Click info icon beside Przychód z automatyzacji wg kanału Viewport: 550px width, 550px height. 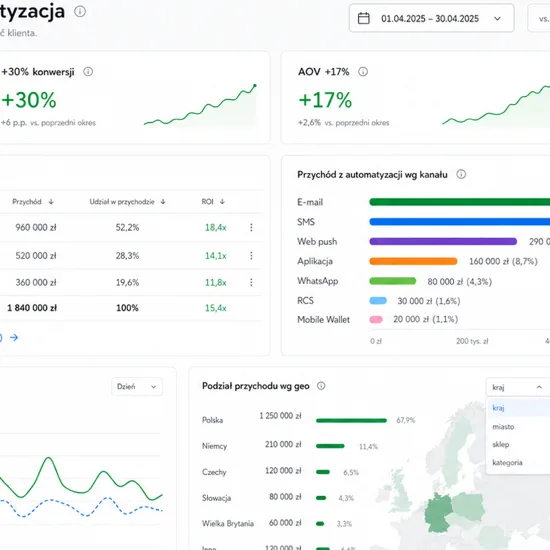tap(461, 174)
